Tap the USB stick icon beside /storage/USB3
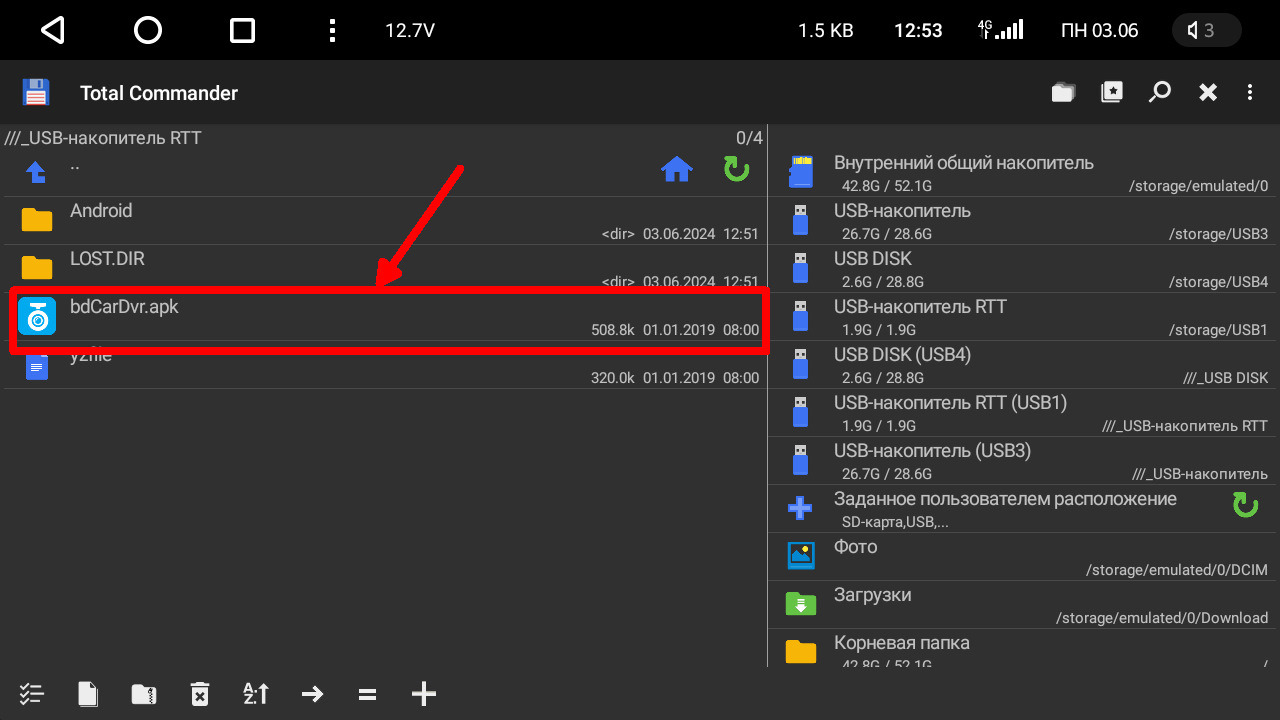This screenshot has width=1280, height=720. [800, 220]
